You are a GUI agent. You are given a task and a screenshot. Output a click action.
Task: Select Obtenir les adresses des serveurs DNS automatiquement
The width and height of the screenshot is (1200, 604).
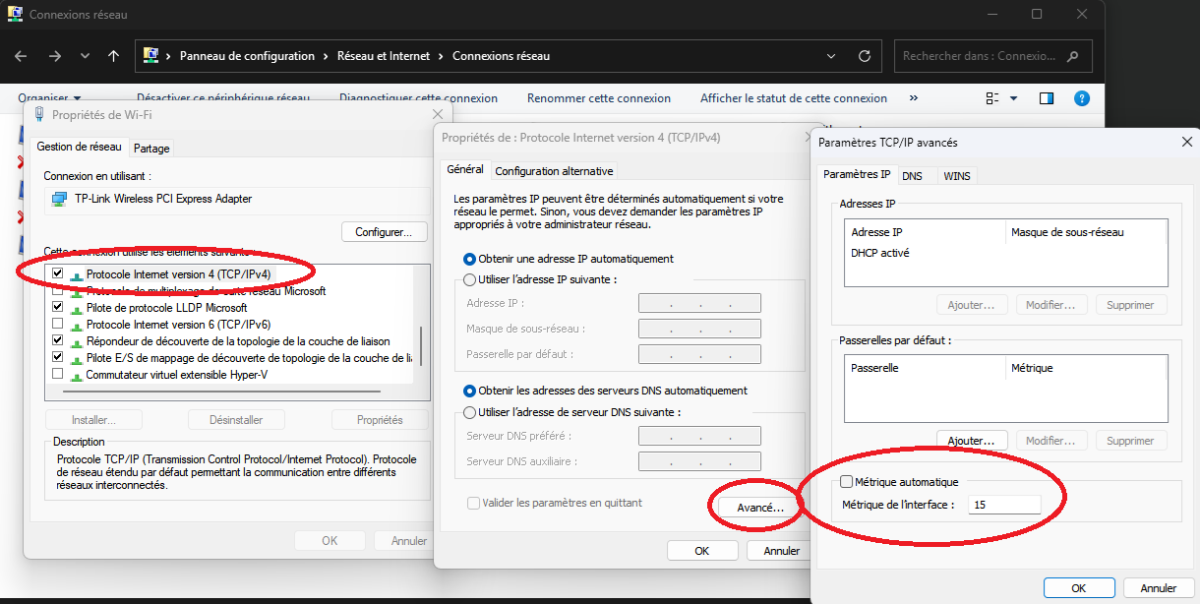point(605,390)
